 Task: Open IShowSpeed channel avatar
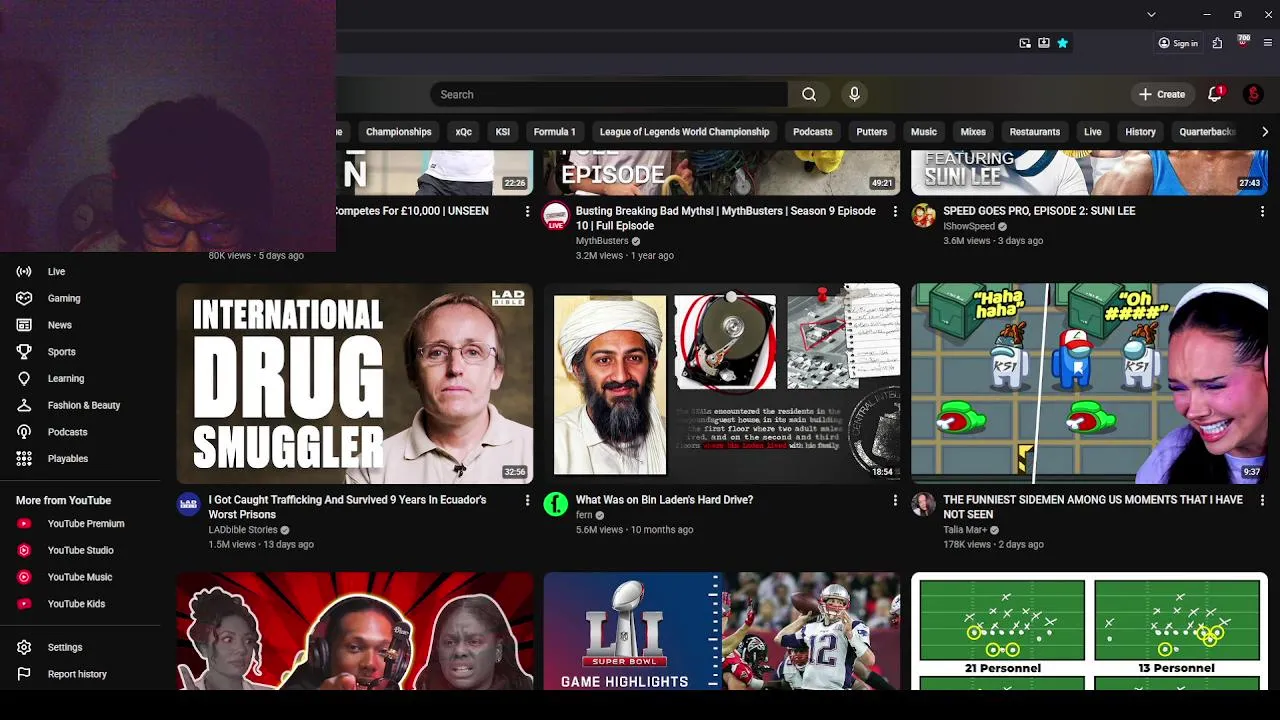click(x=923, y=215)
